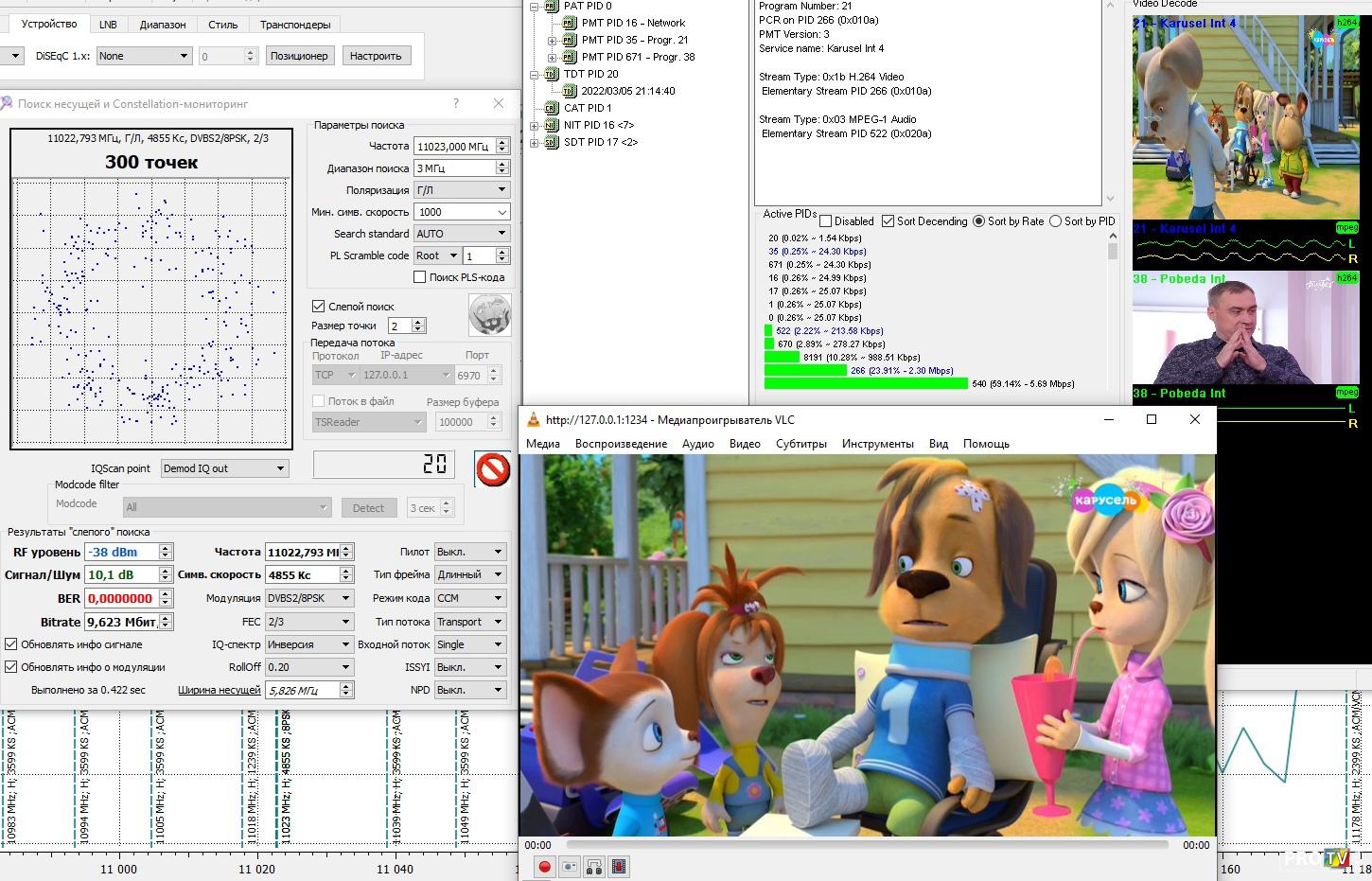The height and width of the screenshot is (881, 1372).
Task: Expand the NIT PID 16 tree node
Action: (x=535, y=125)
